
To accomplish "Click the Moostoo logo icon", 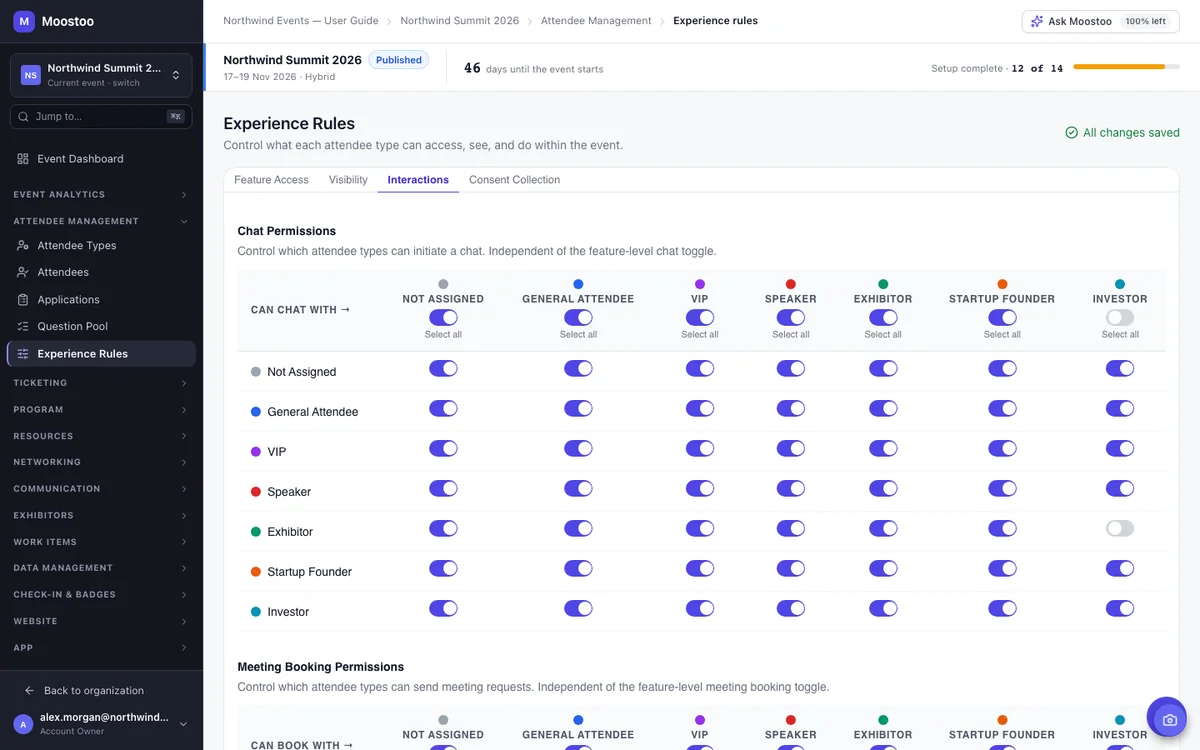I will pyautogui.click(x=24, y=21).
